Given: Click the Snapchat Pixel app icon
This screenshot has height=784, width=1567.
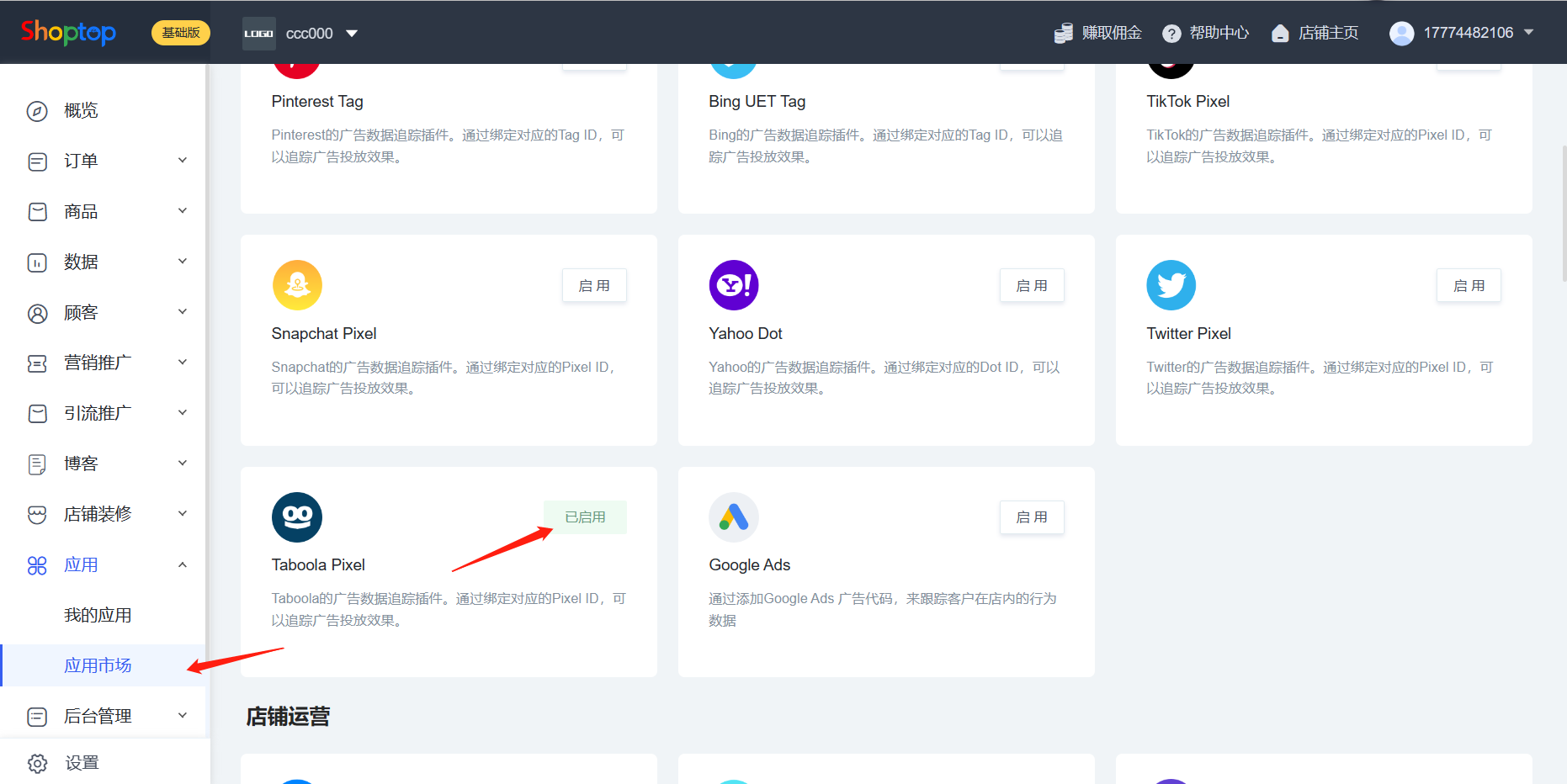Looking at the screenshot, I should (297, 285).
